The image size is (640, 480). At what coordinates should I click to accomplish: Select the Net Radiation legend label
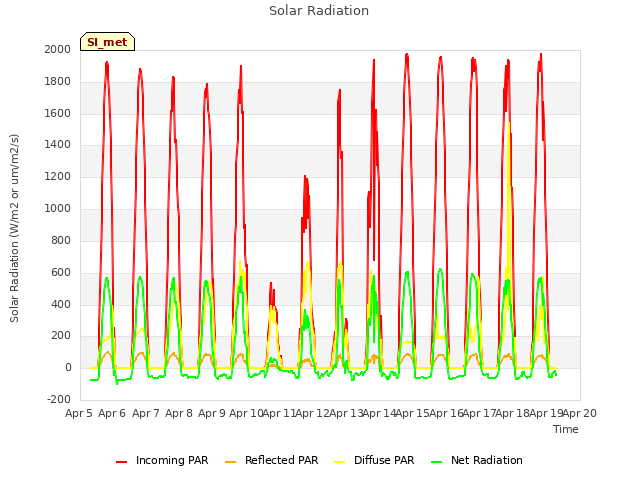(x=487, y=460)
